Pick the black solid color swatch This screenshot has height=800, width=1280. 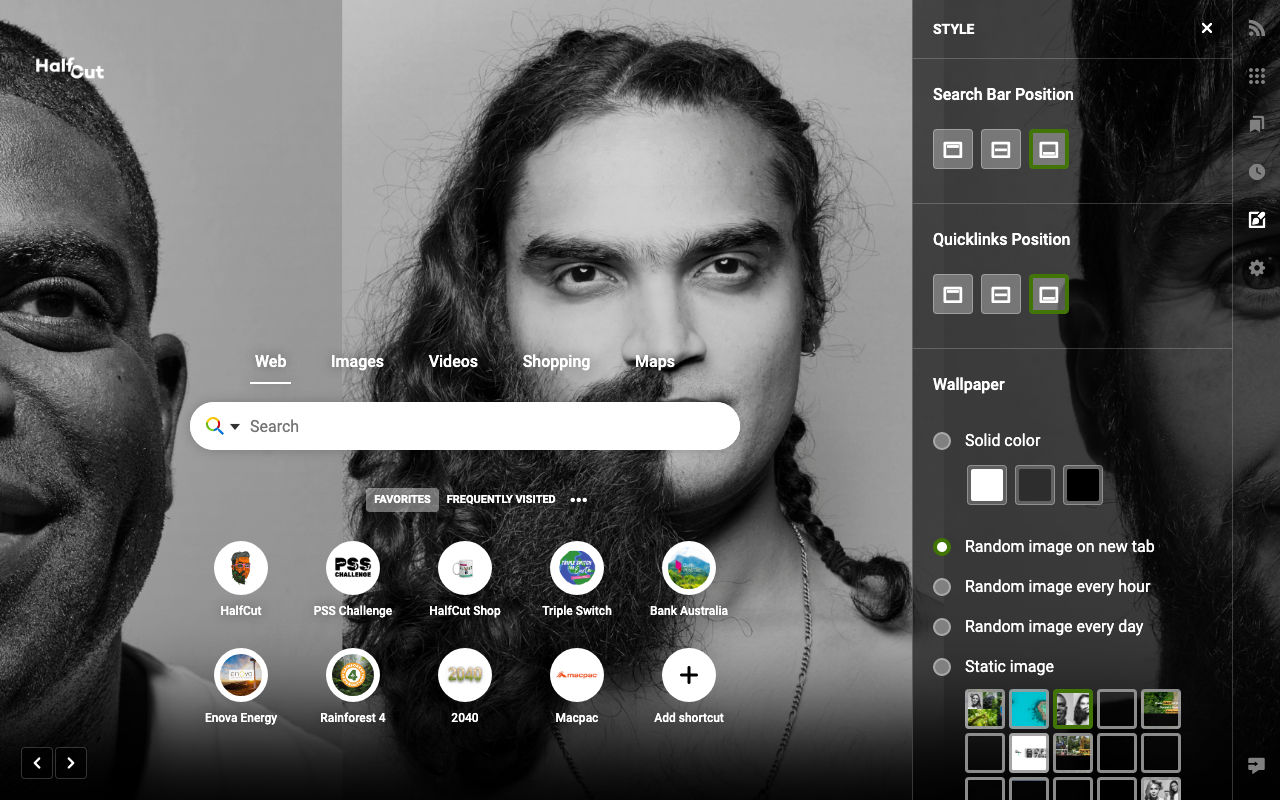[1083, 485]
